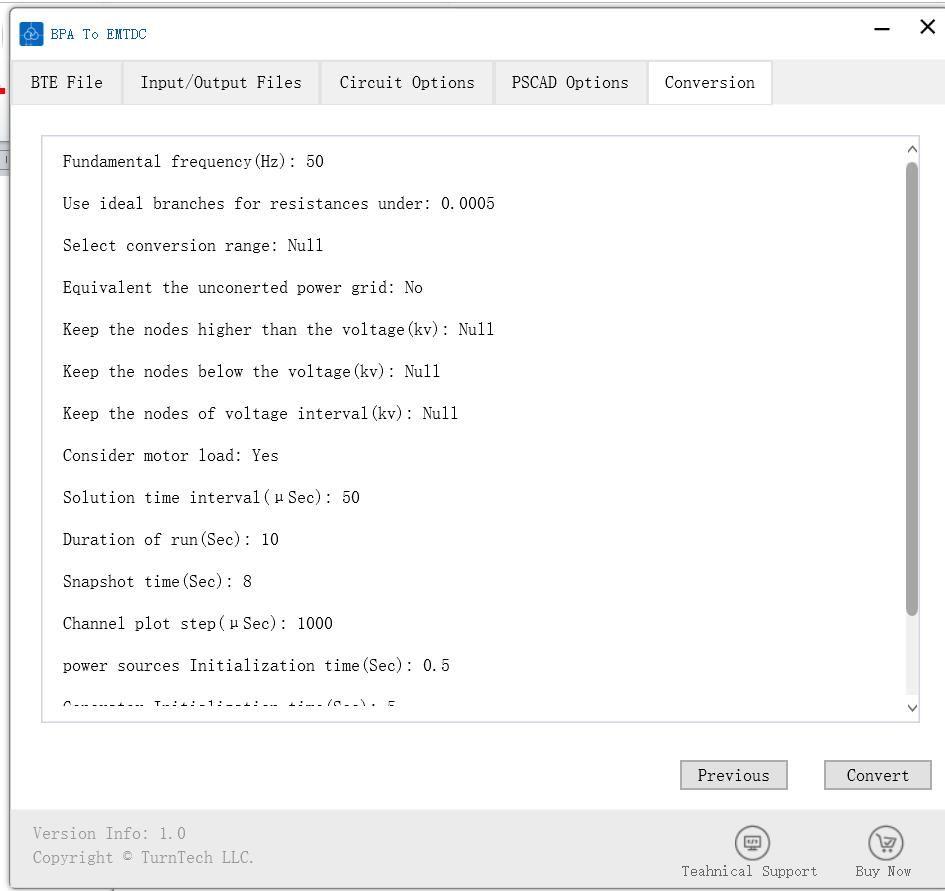945x891 pixels.
Task: Click 'Select conversion range: Null' line
Action: click(193, 245)
